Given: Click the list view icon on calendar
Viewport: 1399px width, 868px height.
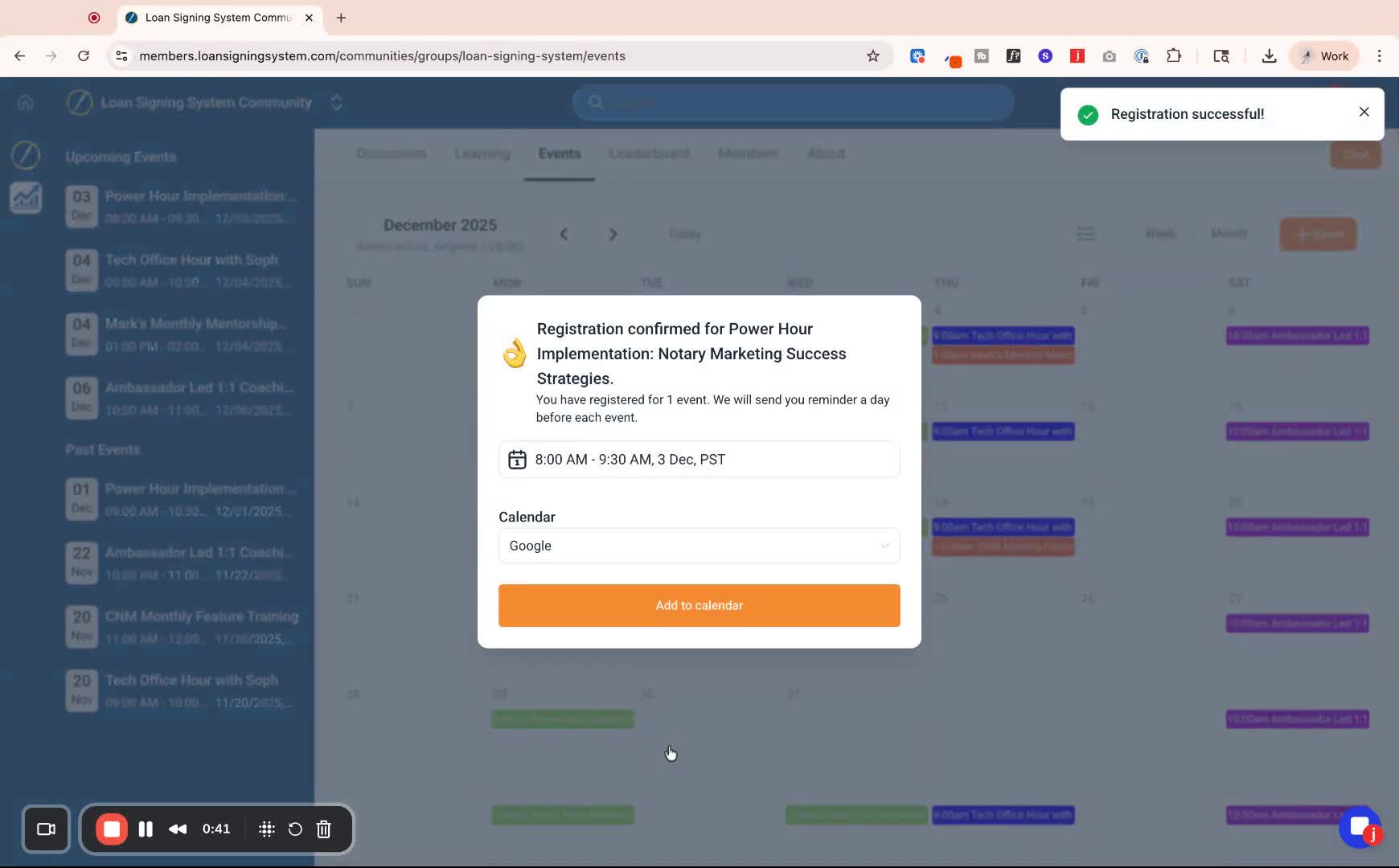Looking at the screenshot, I should pyautogui.click(x=1086, y=234).
